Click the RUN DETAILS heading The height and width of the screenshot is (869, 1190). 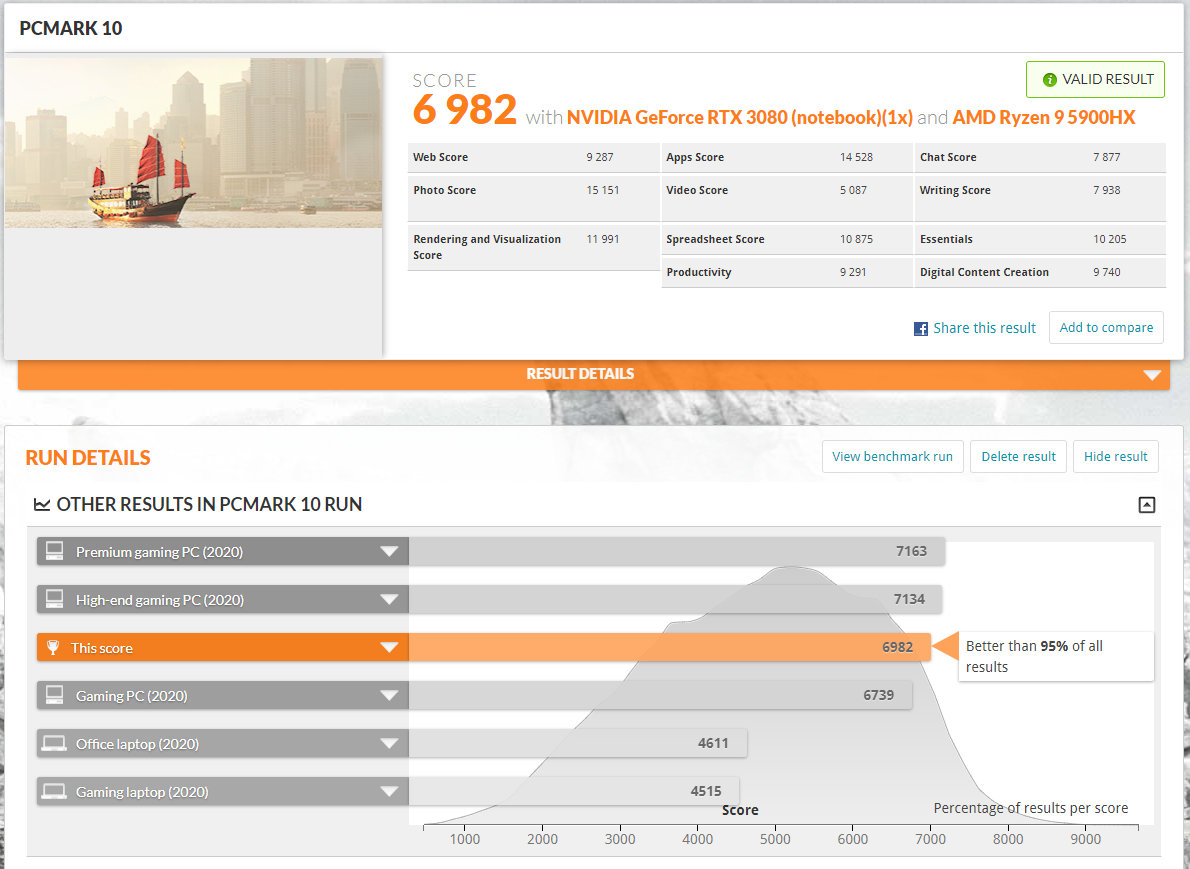[x=88, y=458]
